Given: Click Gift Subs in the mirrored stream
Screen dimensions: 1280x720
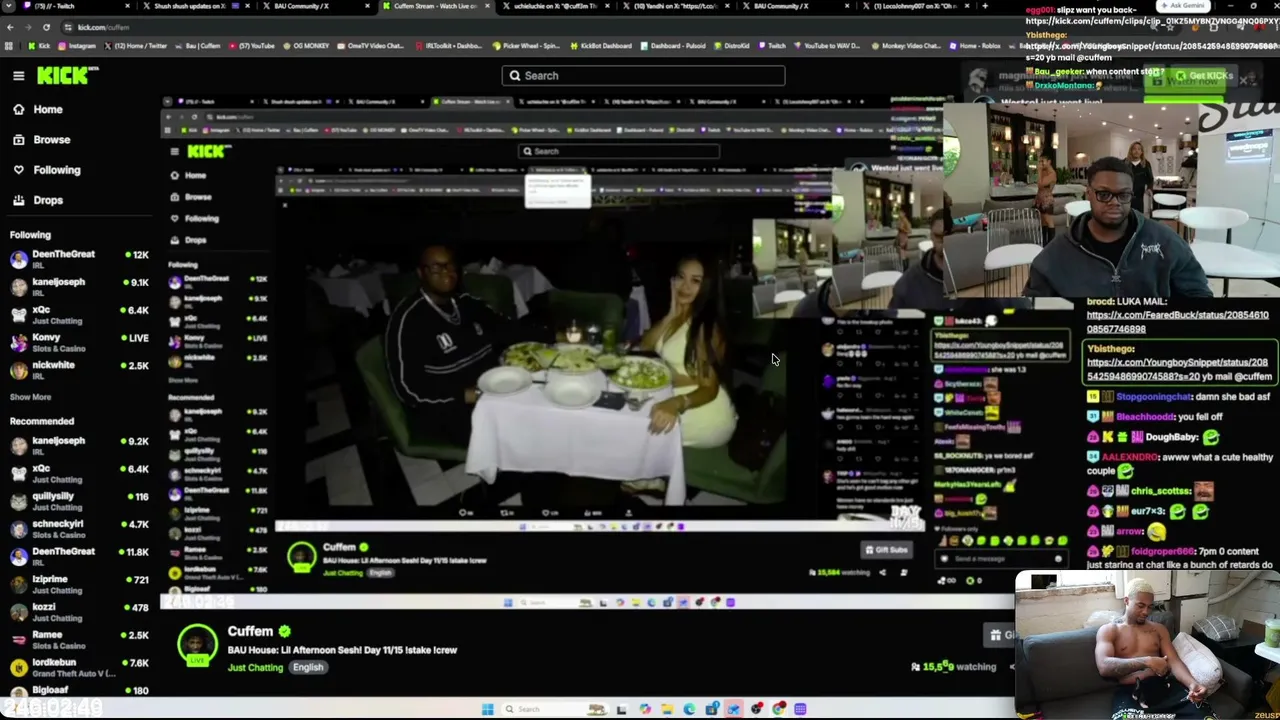Looking at the screenshot, I should tap(886, 550).
